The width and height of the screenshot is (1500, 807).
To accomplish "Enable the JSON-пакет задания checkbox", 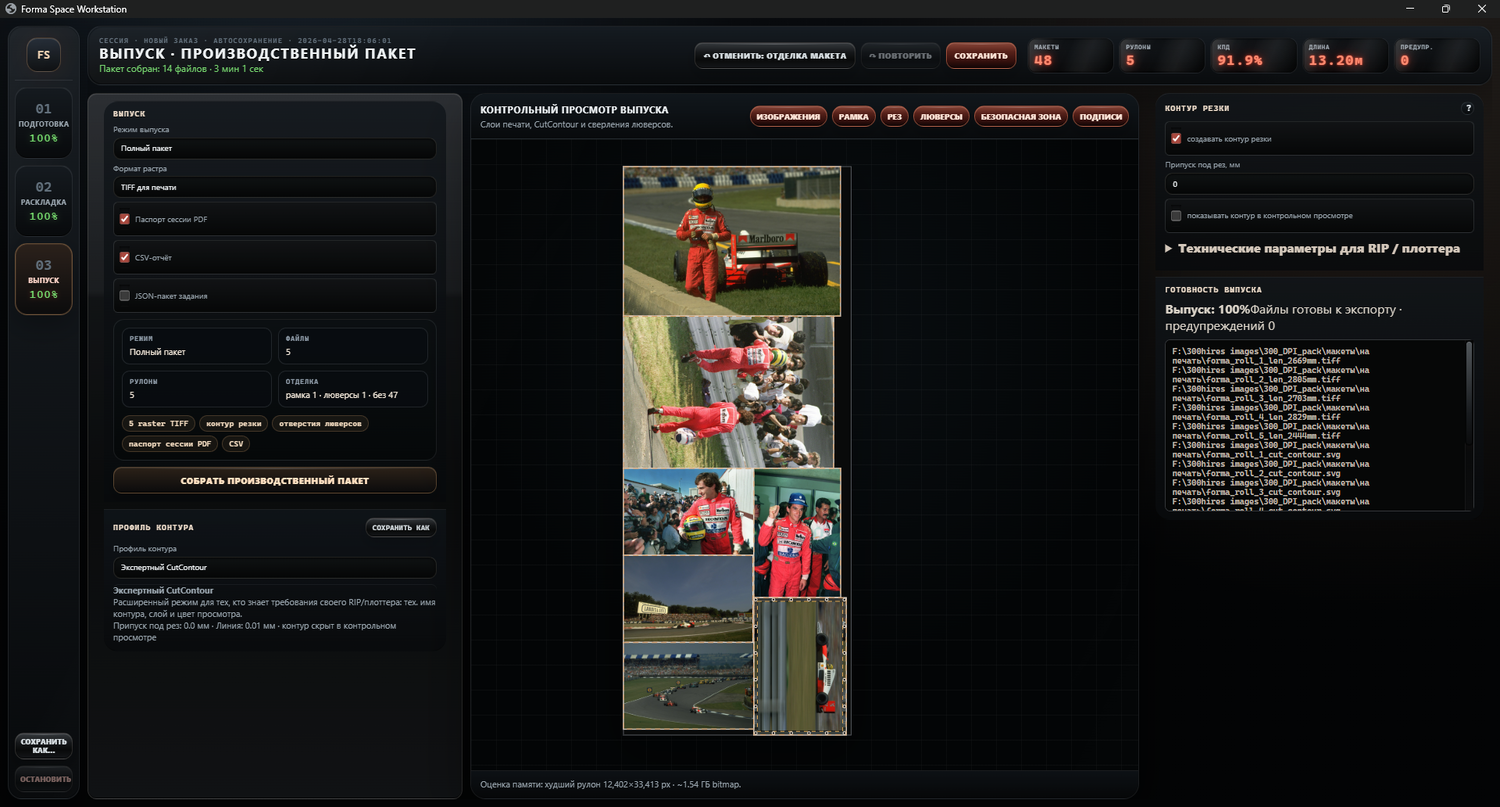I will tap(125, 296).
